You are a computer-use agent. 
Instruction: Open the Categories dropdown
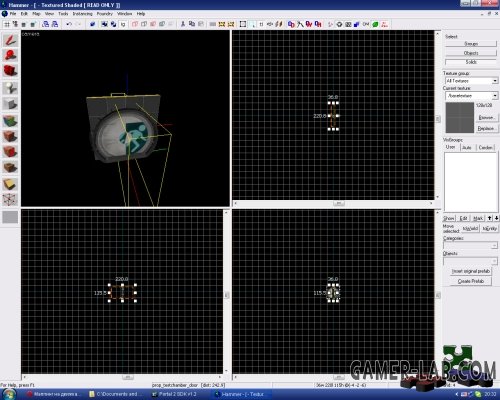pyautogui.click(x=494, y=245)
